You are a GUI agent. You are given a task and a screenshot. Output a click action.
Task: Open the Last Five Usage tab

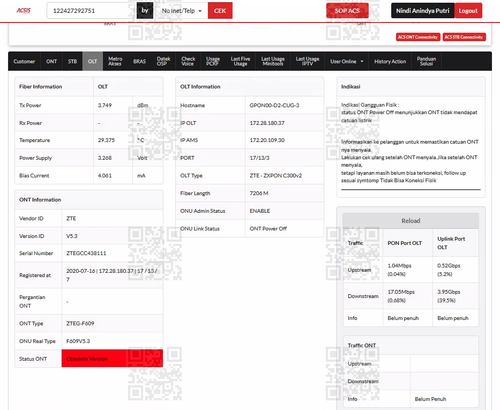(240, 61)
